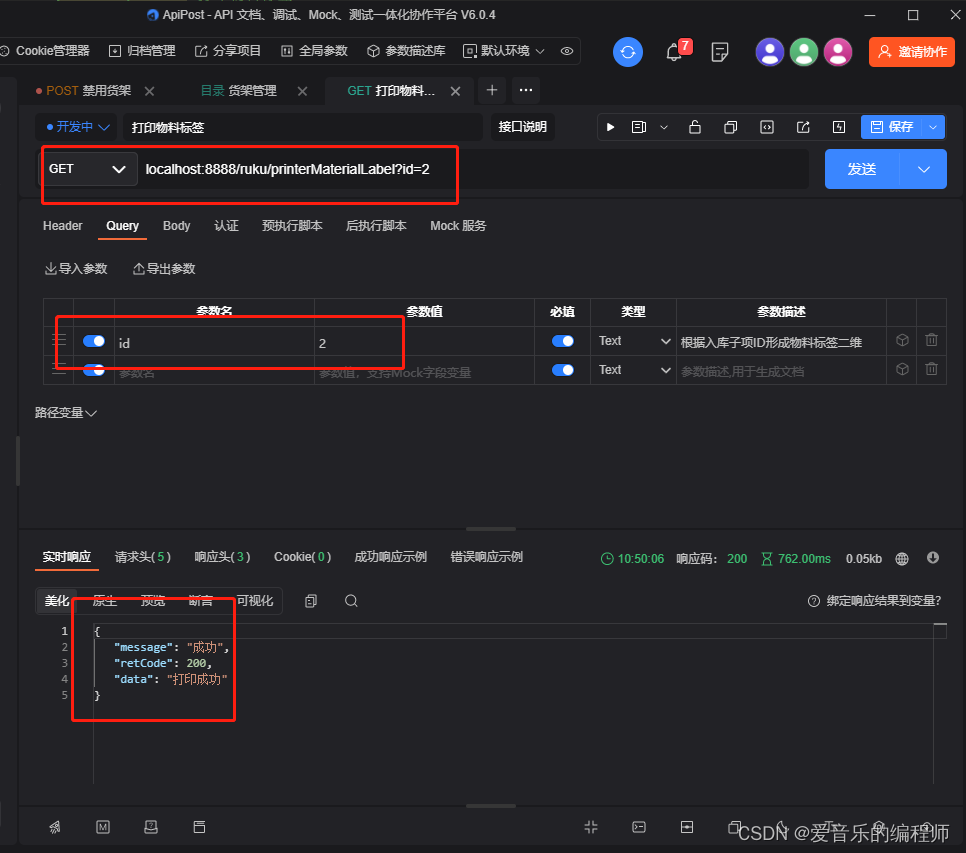Disable the empty parameter row switch
Screen dimensions: 966x853
pos(93,370)
